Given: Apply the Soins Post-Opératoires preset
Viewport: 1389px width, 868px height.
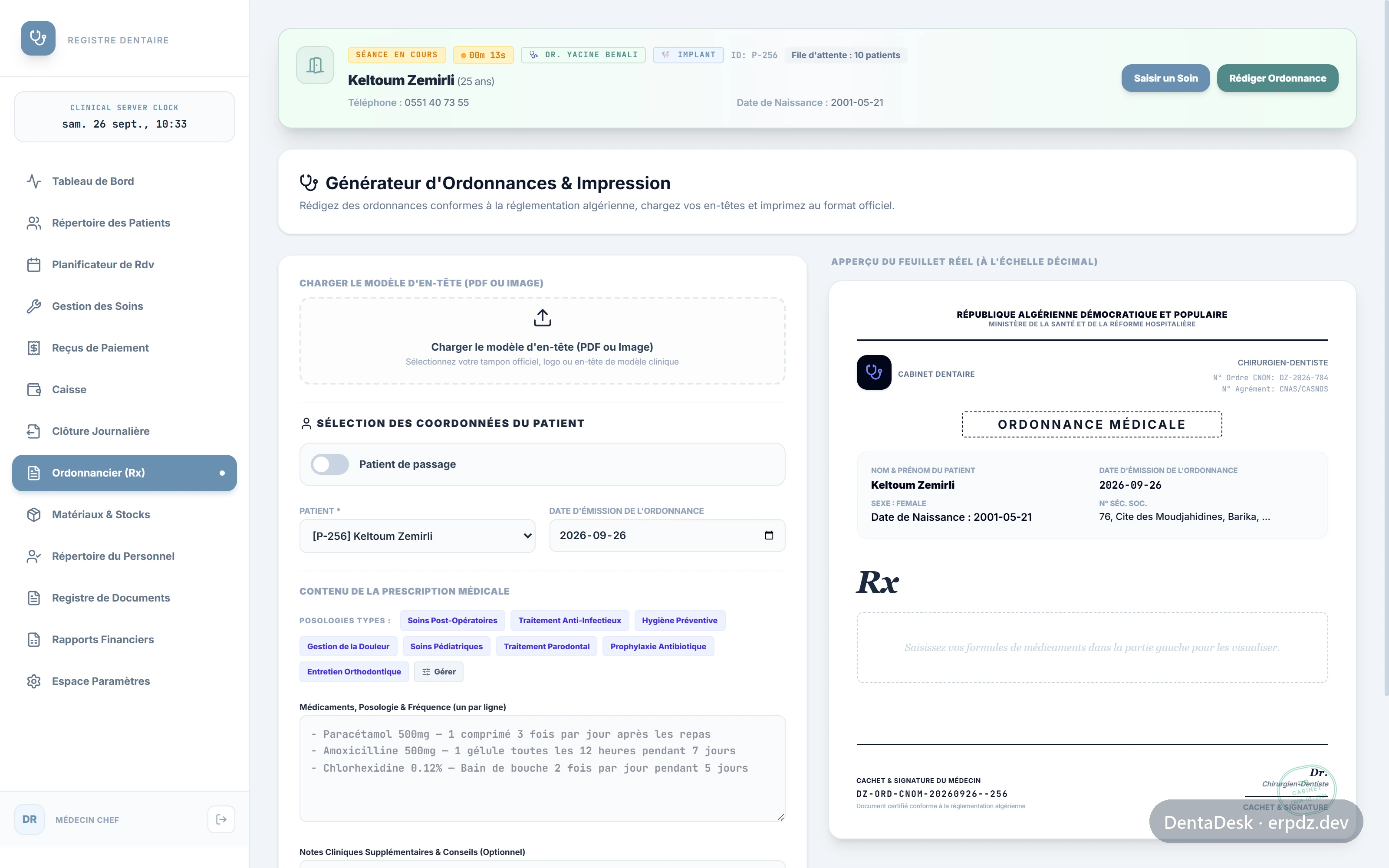Looking at the screenshot, I should tap(452, 621).
